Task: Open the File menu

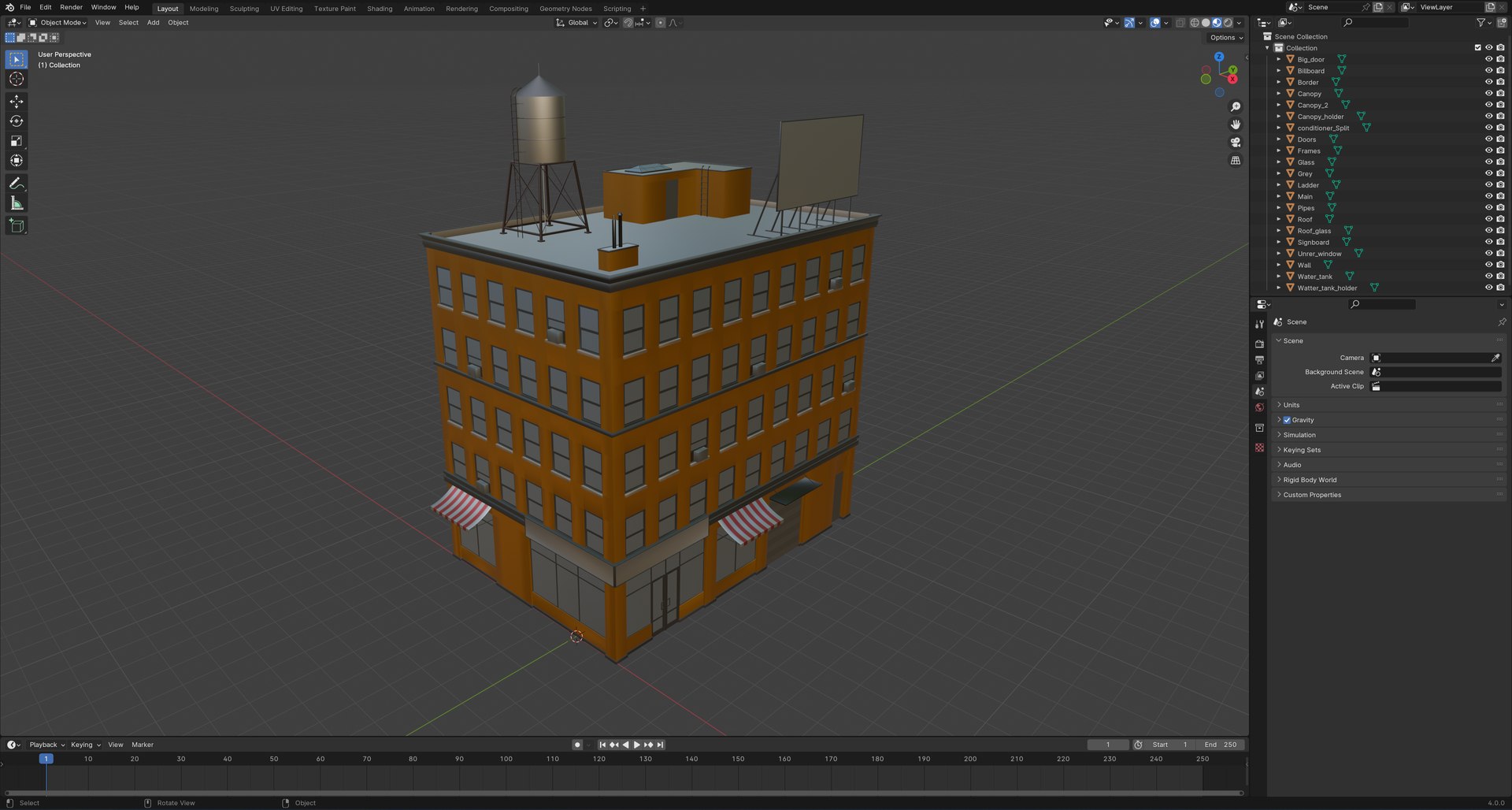Action: tap(25, 7)
